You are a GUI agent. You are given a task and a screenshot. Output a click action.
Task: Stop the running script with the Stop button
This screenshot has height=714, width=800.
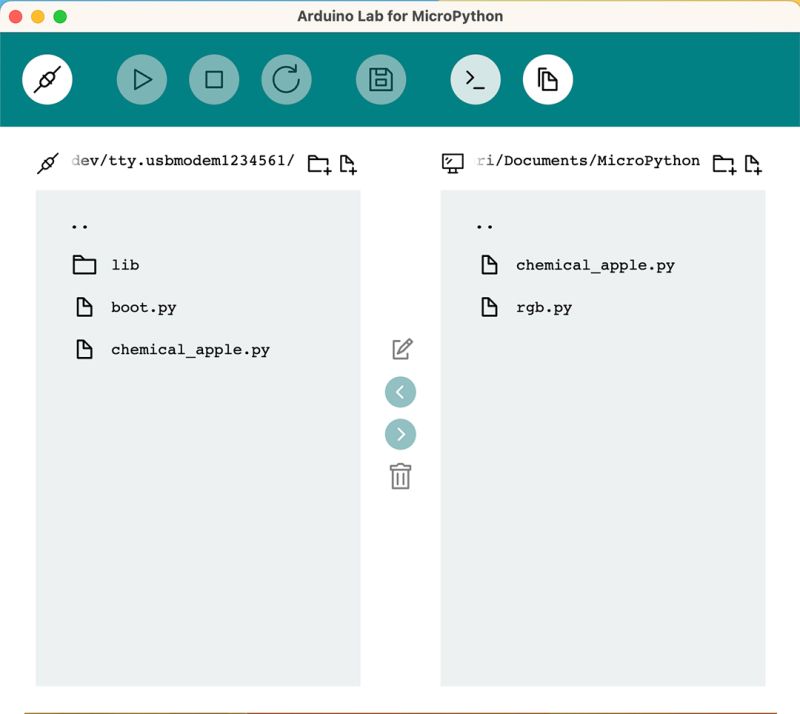point(214,80)
